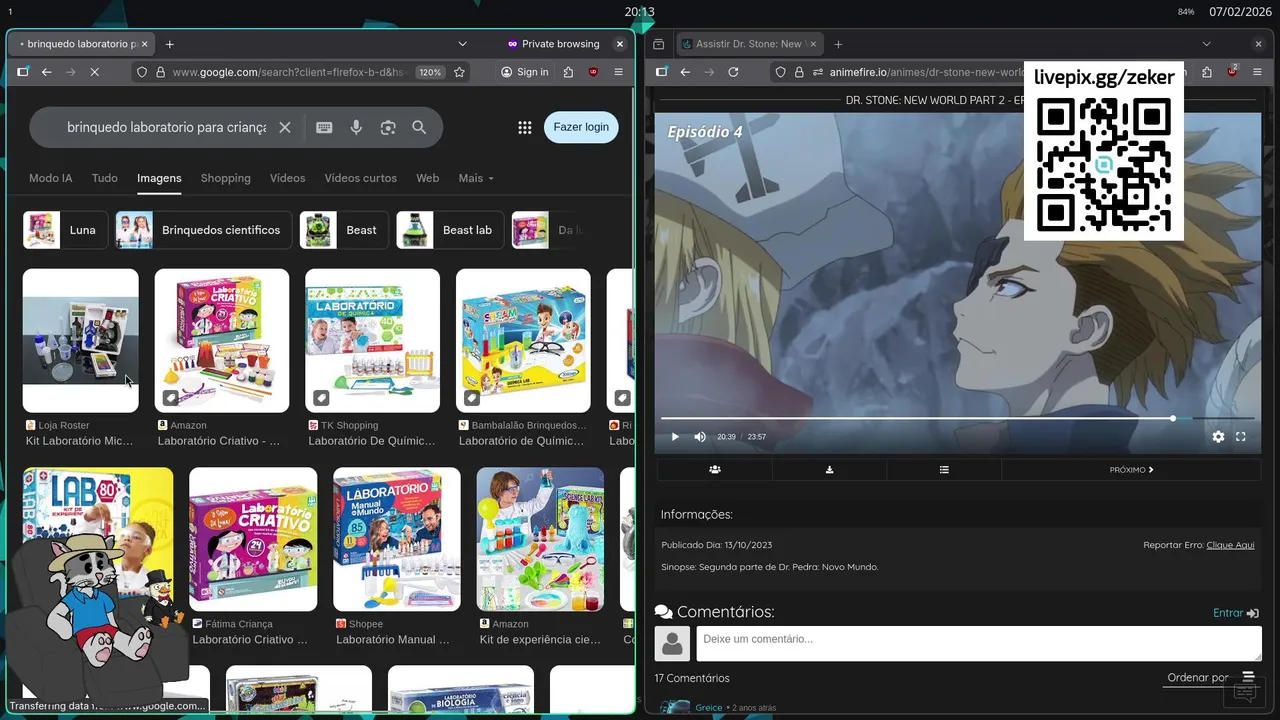Viewport: 1280px width, 720px height.
Task: Play the Dr. Stone episode video
Action: click(x=675, y=436)
